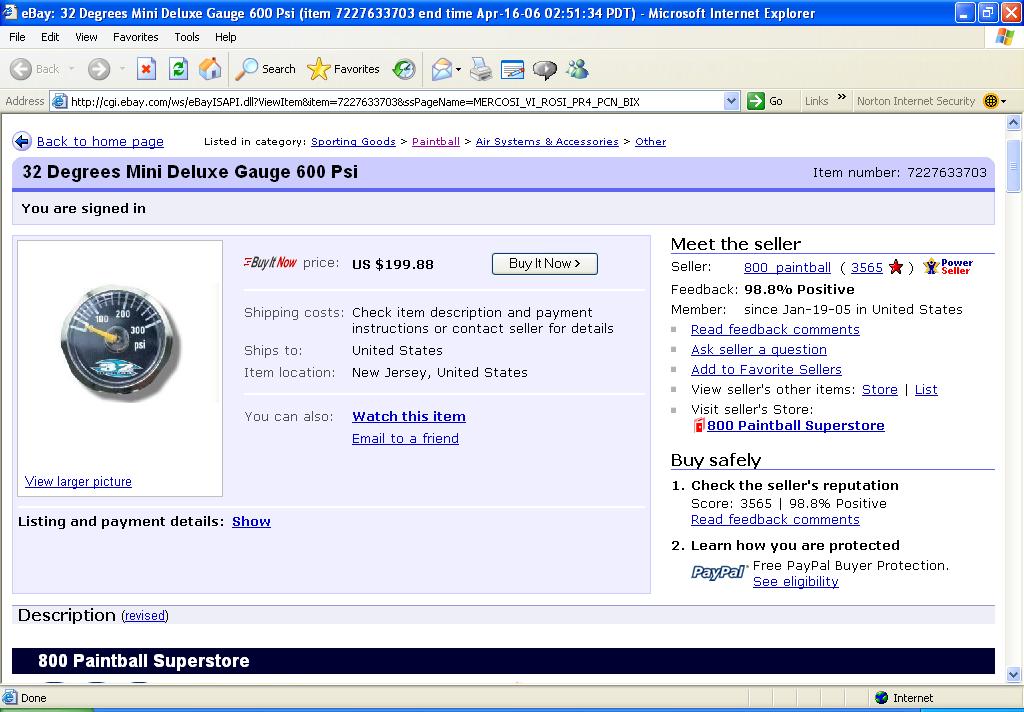
Task: Open the Favorites star toolbar button
Action: 344,69
